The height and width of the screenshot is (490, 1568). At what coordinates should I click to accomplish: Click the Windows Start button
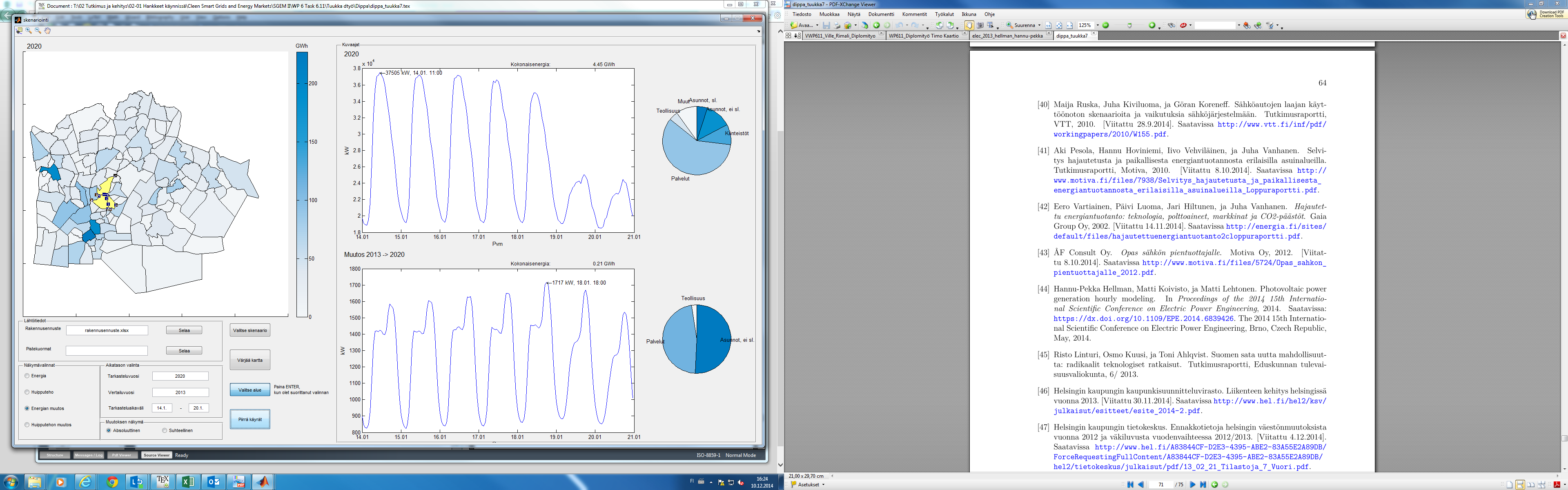tap(11, 481)
